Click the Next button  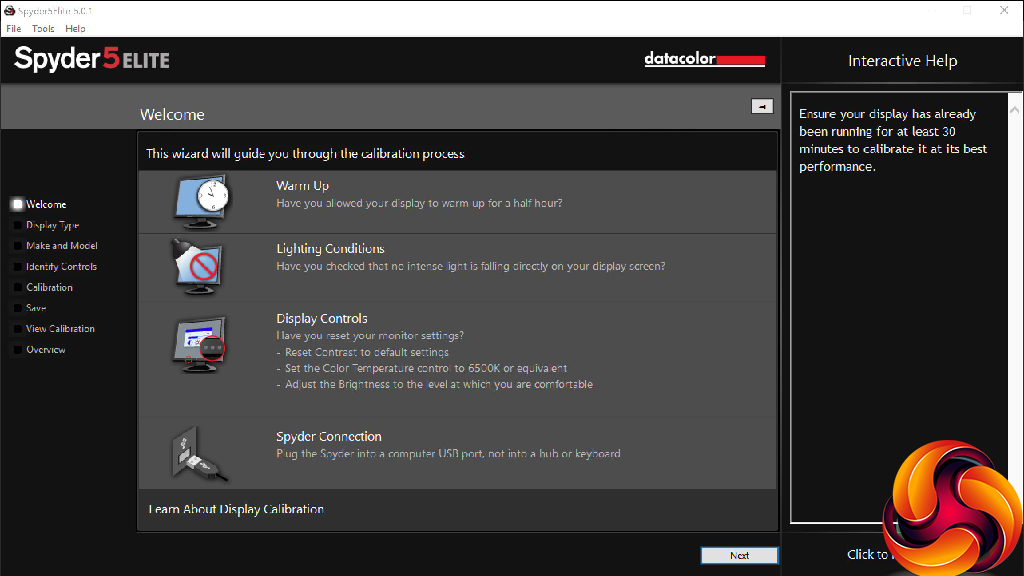pyautogui.click(x=739, y=555)
